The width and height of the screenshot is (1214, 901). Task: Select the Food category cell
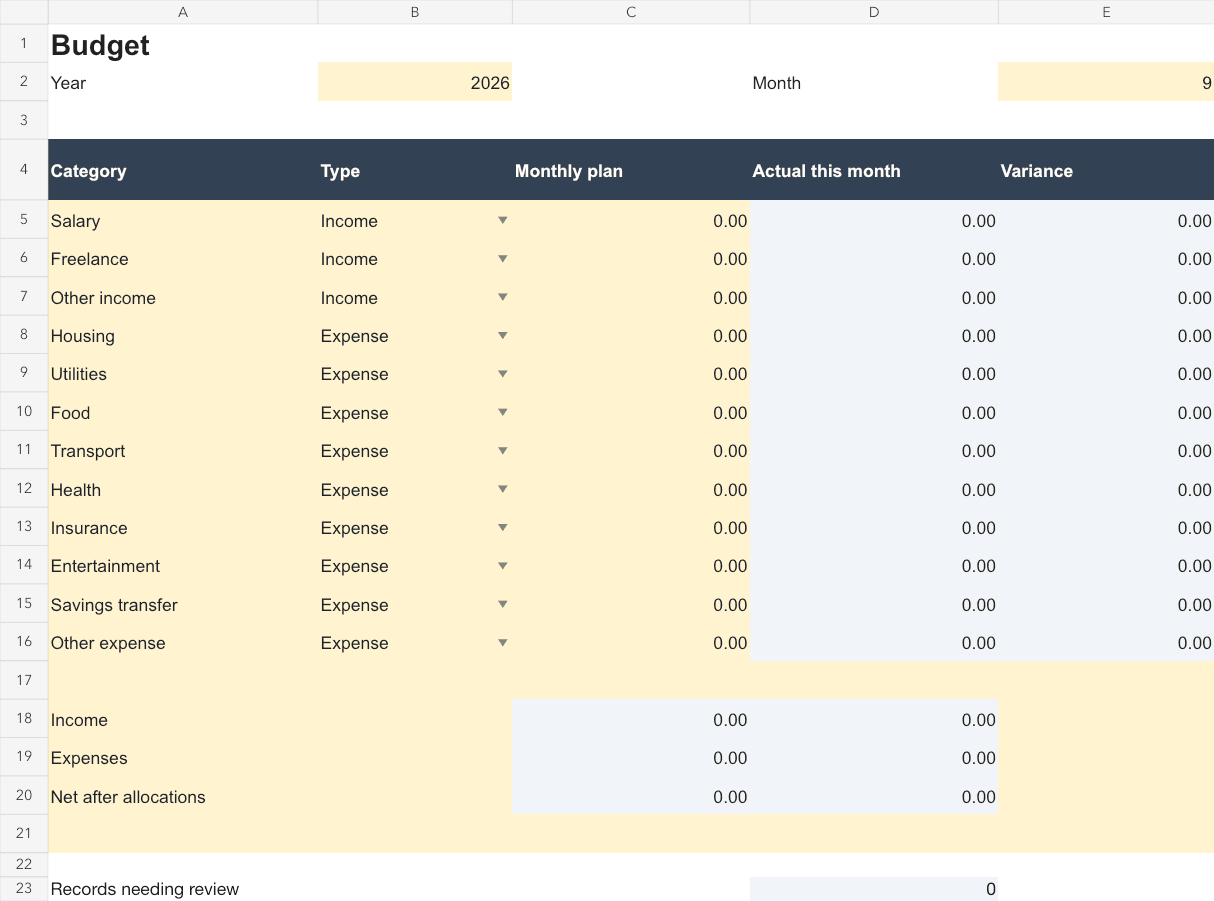coord(183,412)
